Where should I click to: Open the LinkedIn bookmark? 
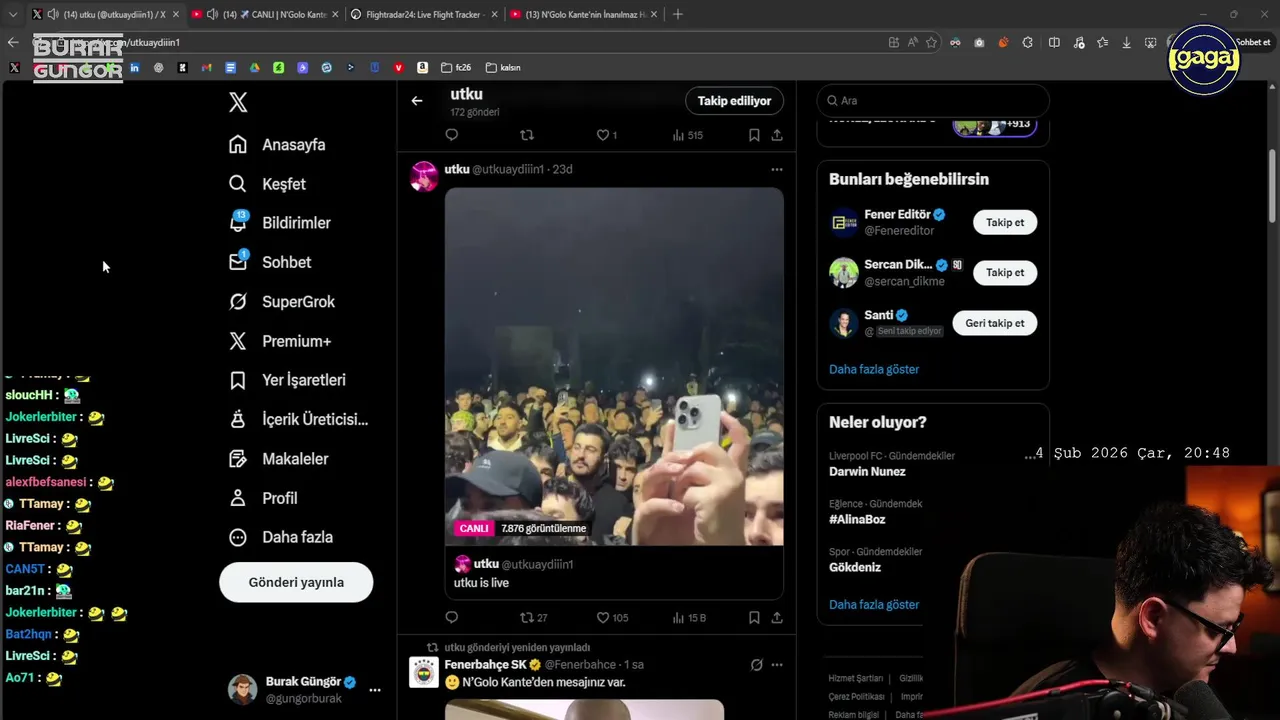click(x=134, y=68)
